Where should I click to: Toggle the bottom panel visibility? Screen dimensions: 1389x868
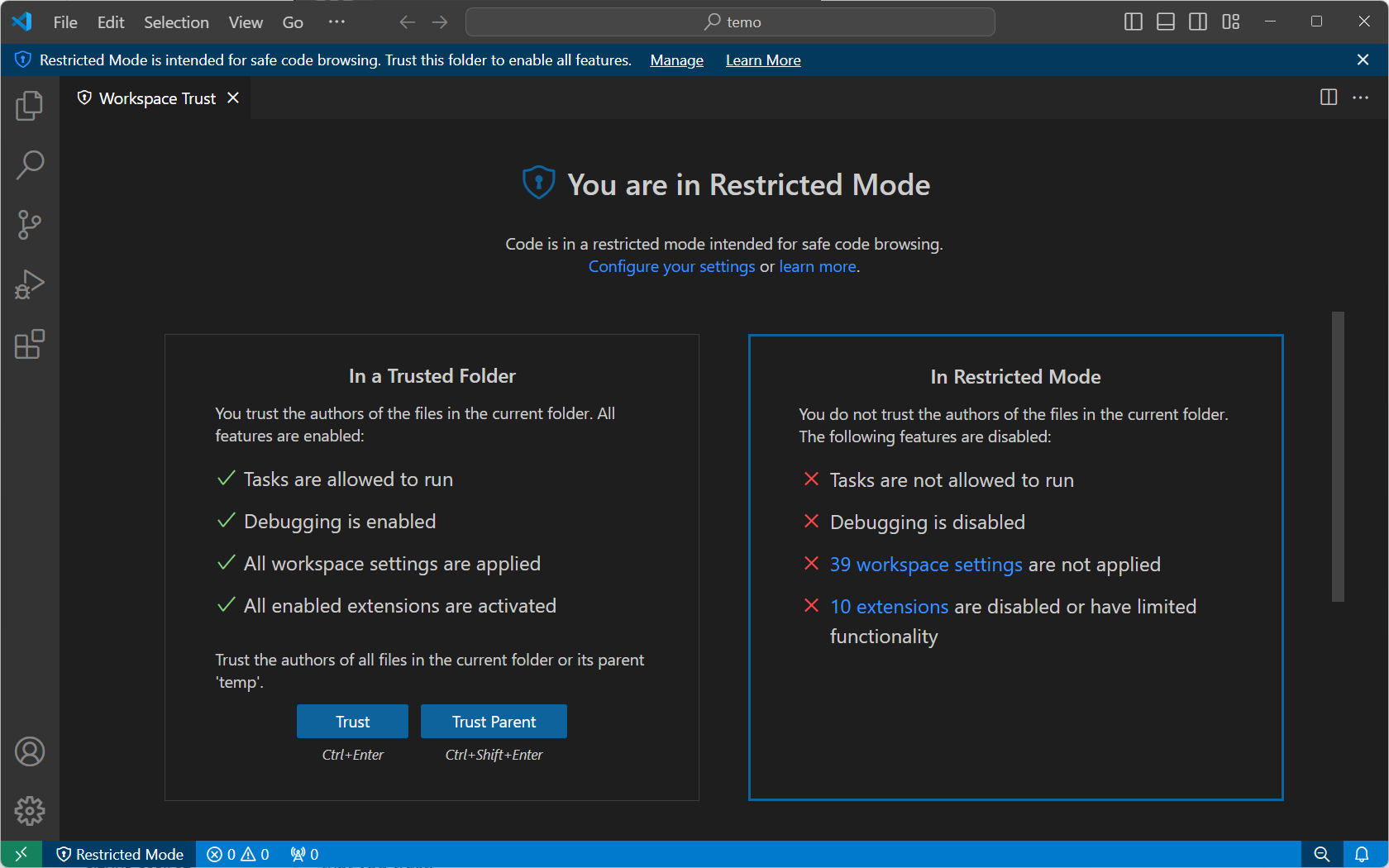click(x=1165, y=21)
